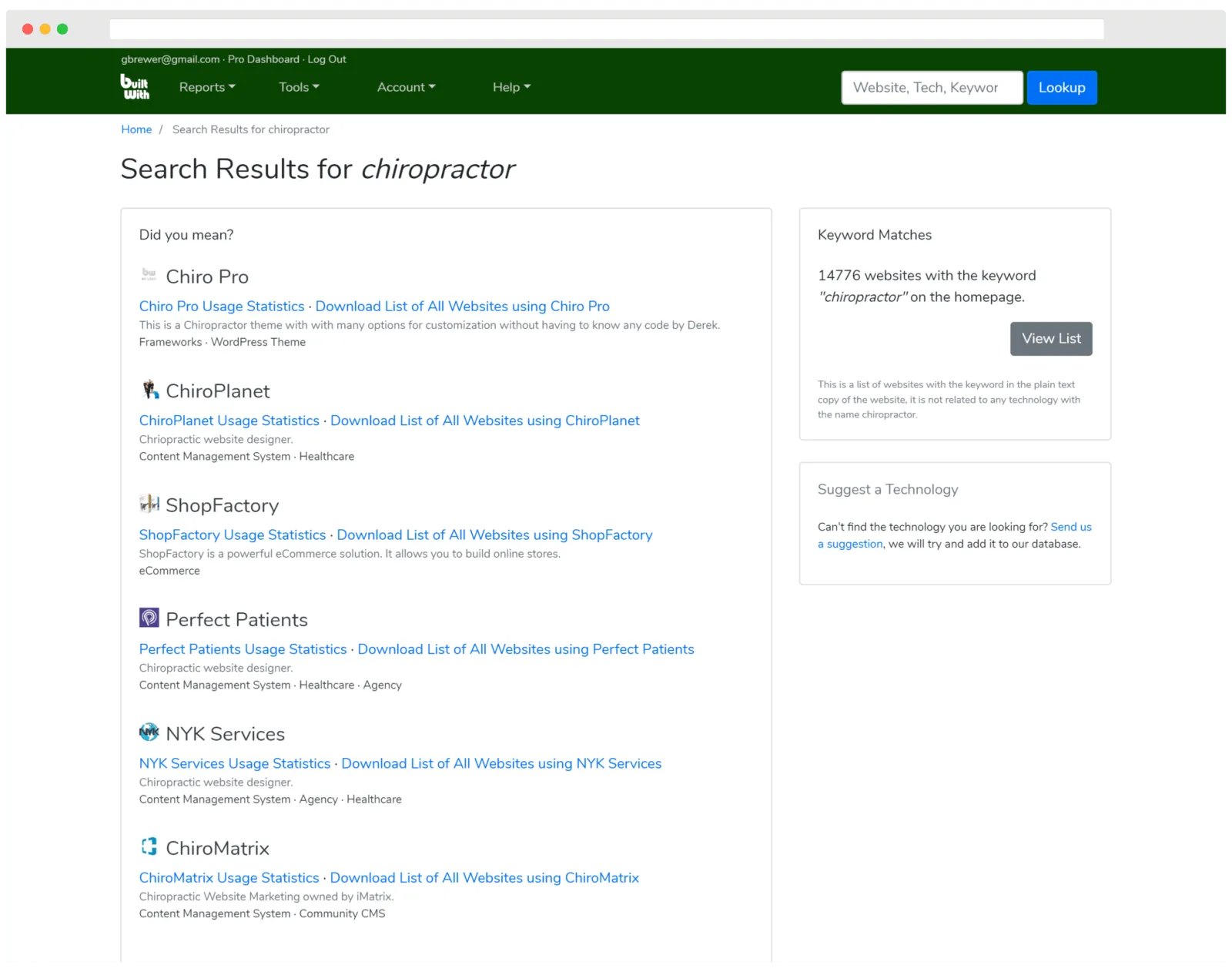This screenshot has width=1232, height=972.
Task: Click the View List button
Action: [x=1050, y=339]
